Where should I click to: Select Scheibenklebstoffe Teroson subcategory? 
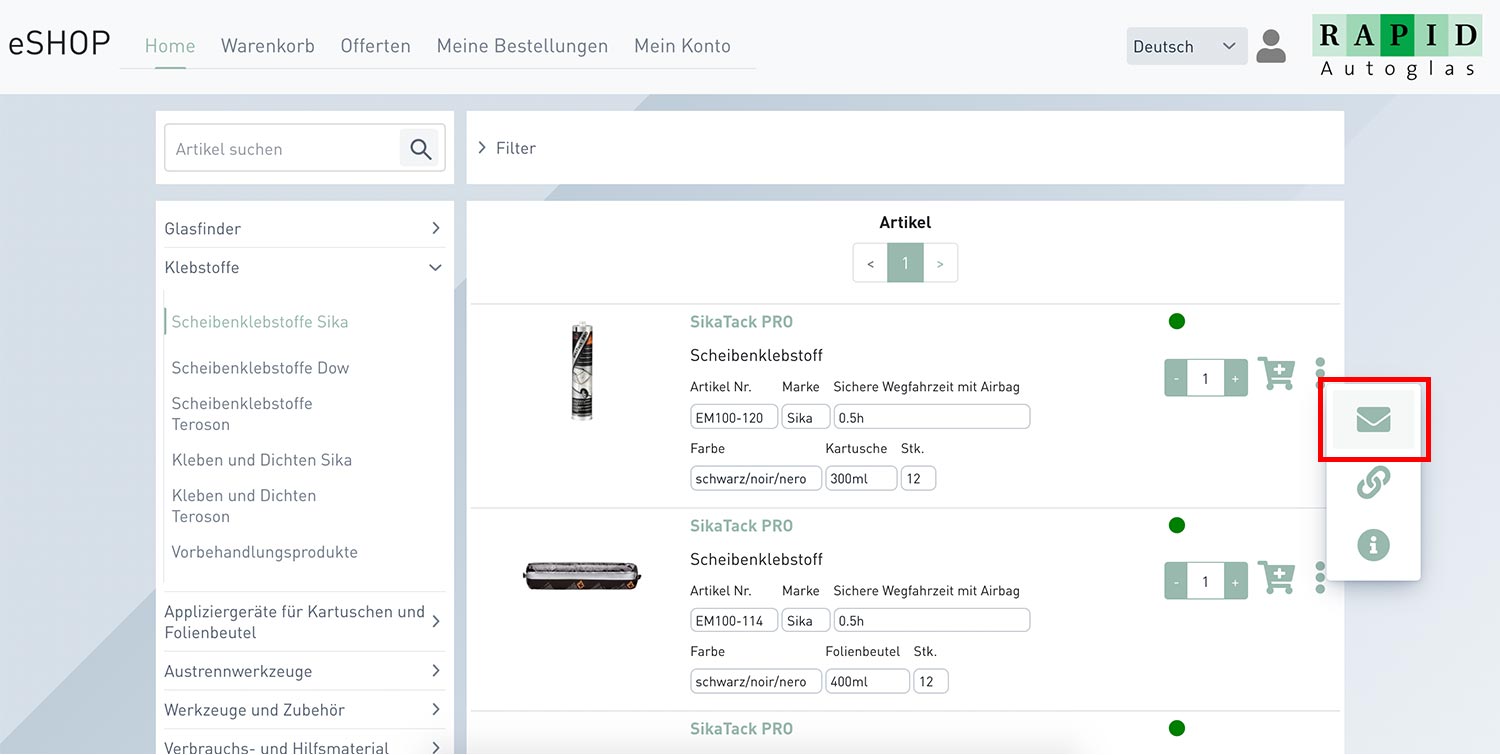coord(242,414)
